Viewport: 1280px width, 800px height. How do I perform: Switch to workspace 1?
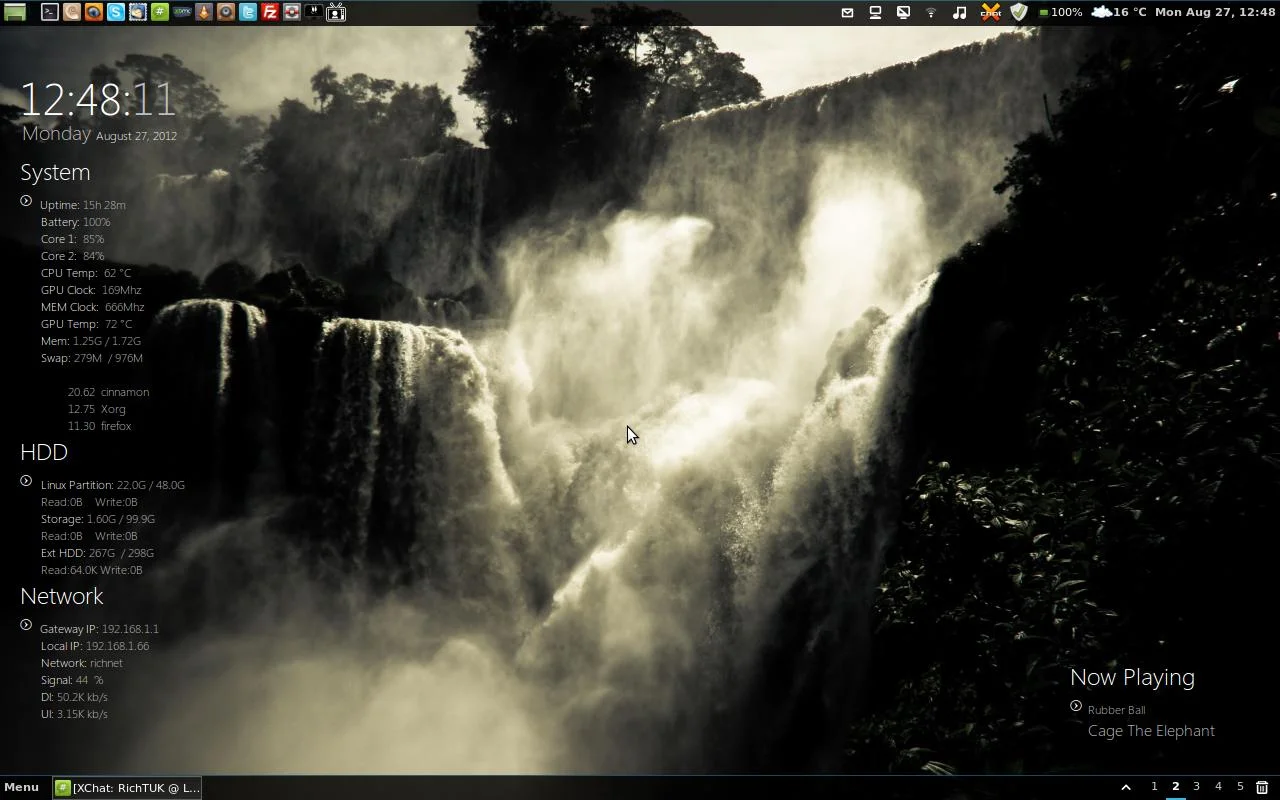coord(1154,787)
